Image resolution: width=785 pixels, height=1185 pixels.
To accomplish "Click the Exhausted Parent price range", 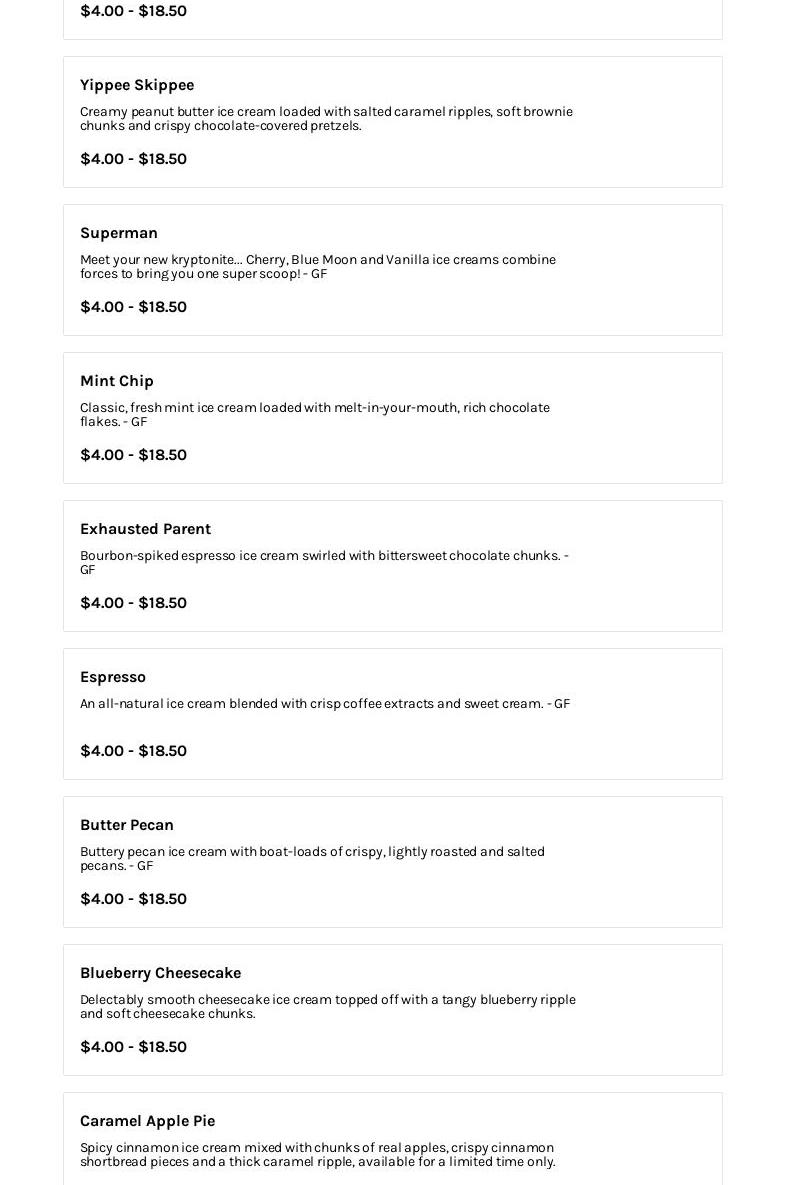I will (133, 603).
